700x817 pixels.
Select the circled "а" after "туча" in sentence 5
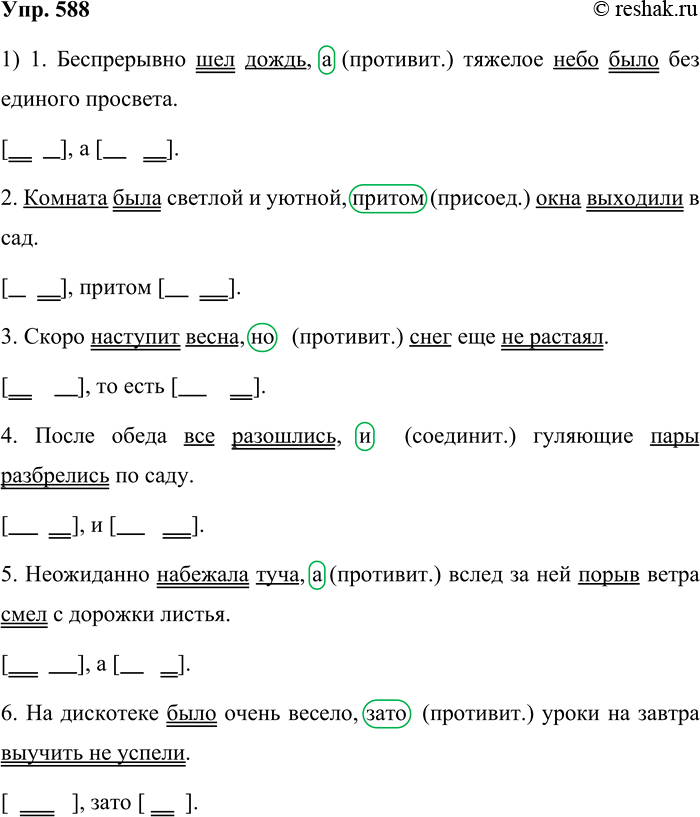click(317, 574)
